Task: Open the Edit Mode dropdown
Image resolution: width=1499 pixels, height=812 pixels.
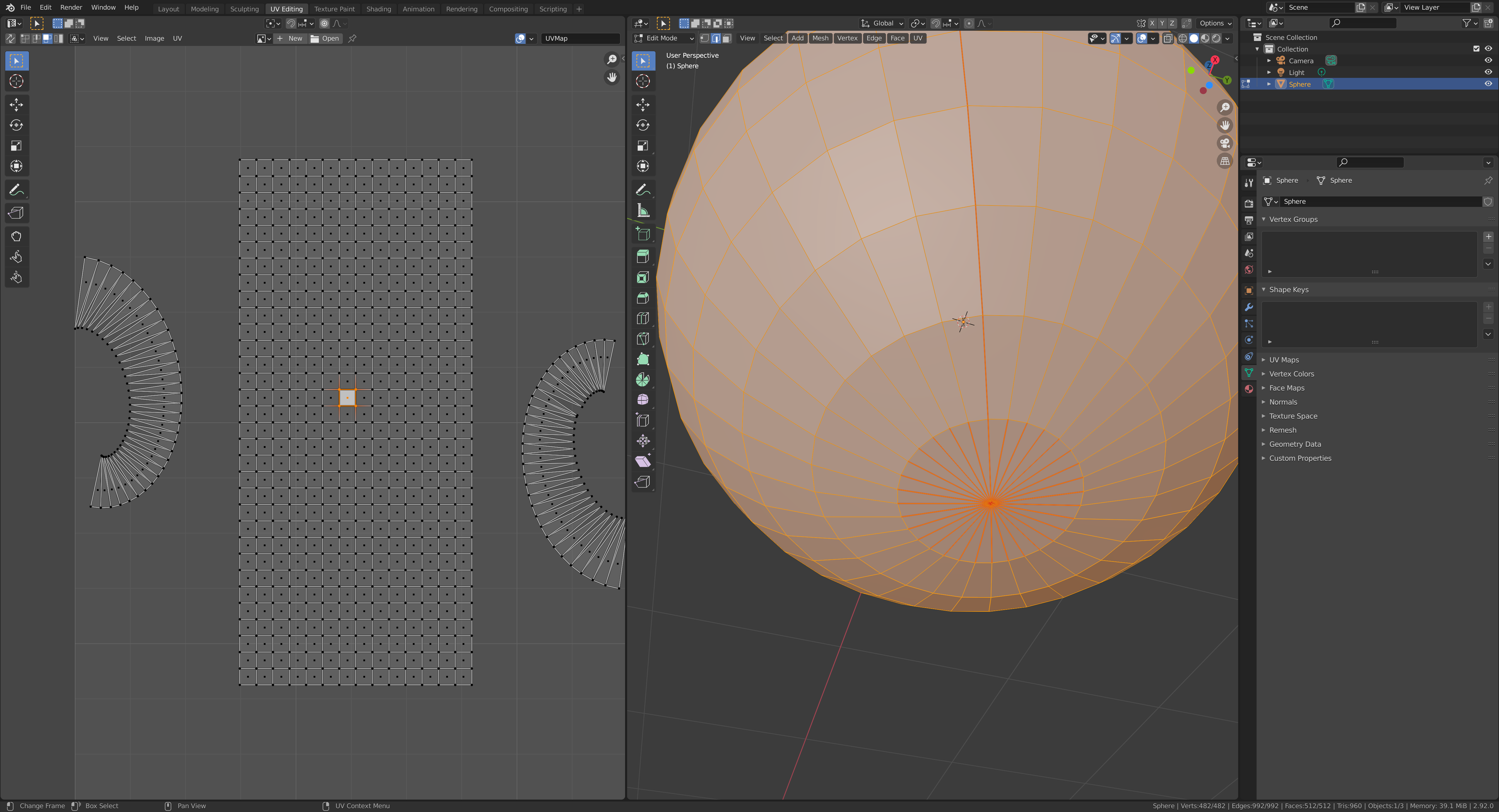Action: tap(664, 38)
